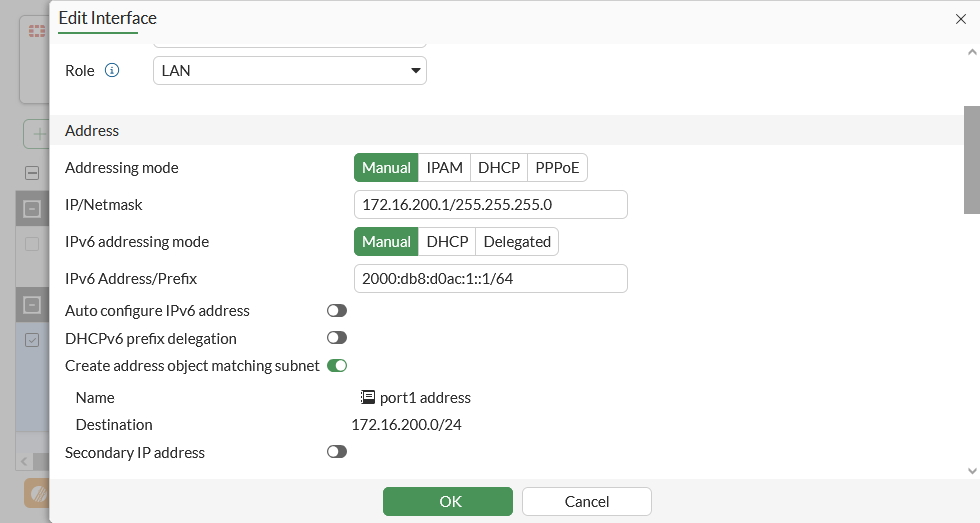Choose PPPoE addressing mode
Viewport: 980px width, 523px height.
click(557, 168)
